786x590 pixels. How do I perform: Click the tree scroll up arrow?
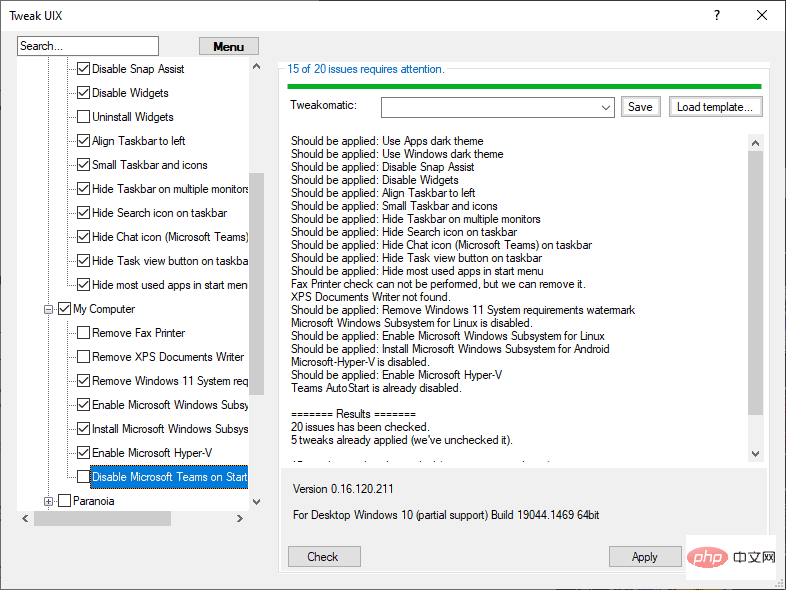256,66
